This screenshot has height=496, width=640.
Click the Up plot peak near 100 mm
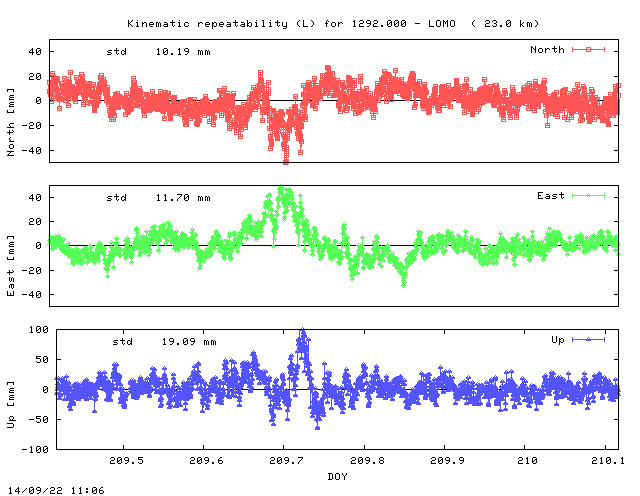point(302,331)
